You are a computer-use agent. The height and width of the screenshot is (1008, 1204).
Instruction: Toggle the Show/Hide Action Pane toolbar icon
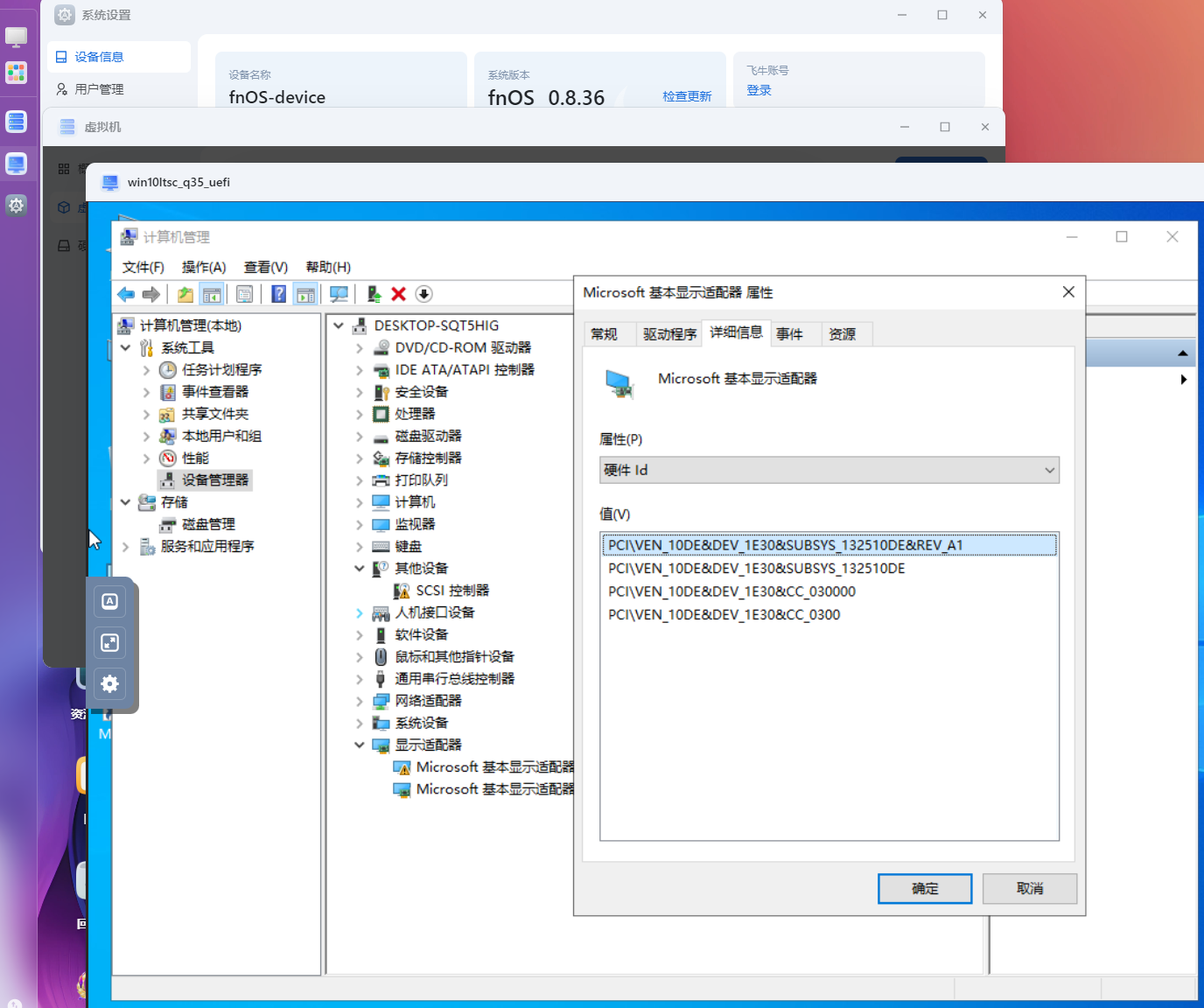pyautogui.click(x=304, y=294)
